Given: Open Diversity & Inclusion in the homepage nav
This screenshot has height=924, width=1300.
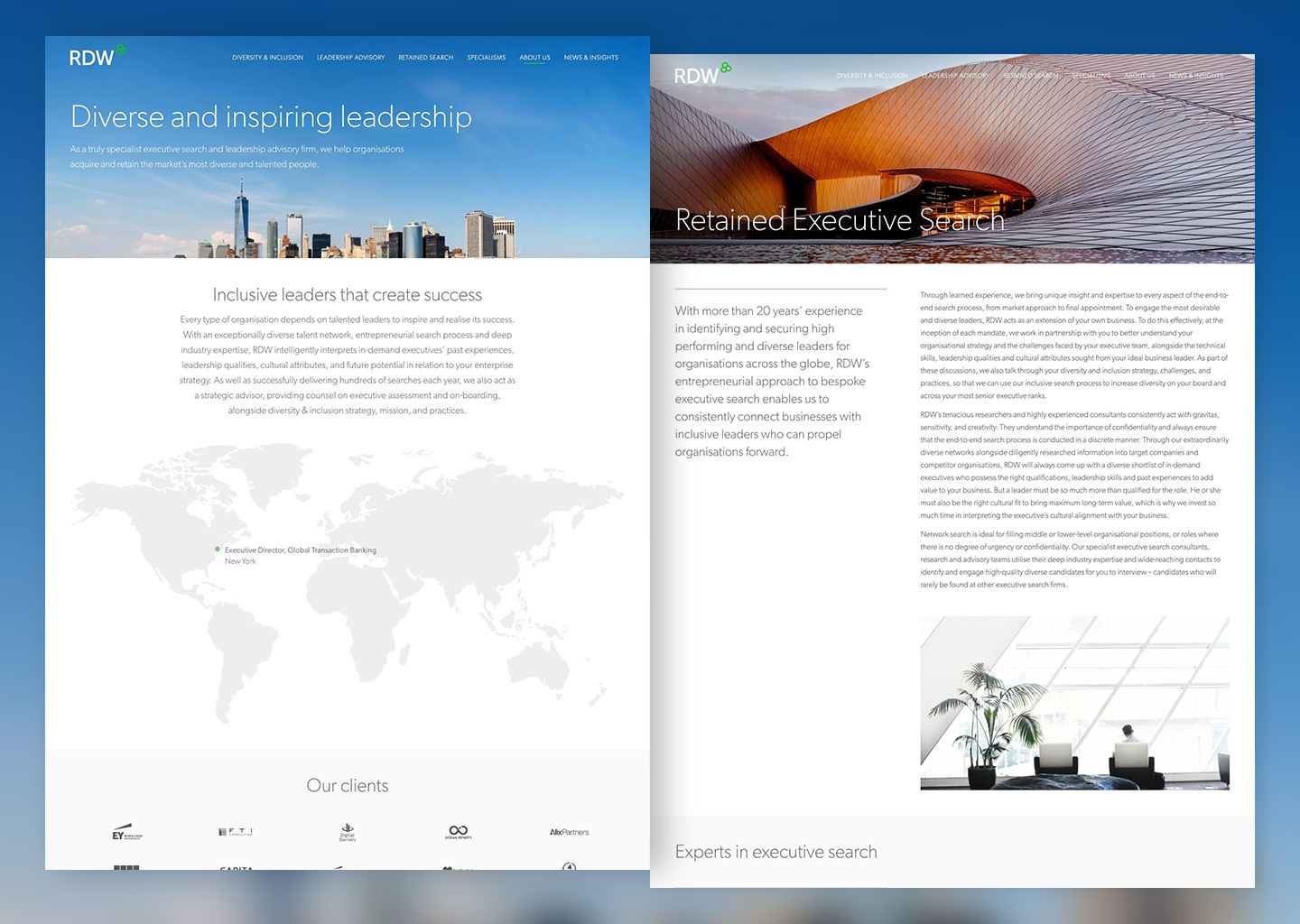Looking at the screenshot, I should point(267,58).
